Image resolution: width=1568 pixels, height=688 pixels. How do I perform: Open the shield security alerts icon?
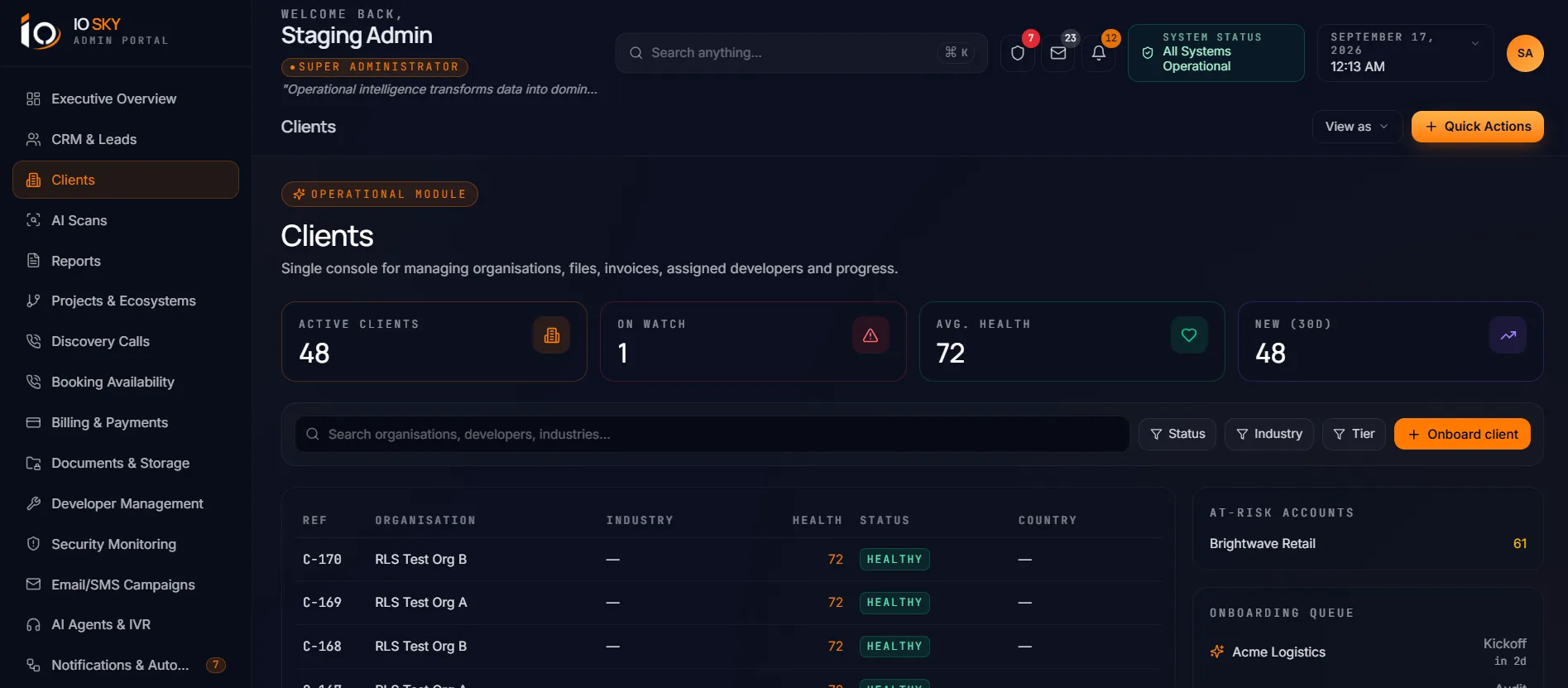[x=1018, y=53]
